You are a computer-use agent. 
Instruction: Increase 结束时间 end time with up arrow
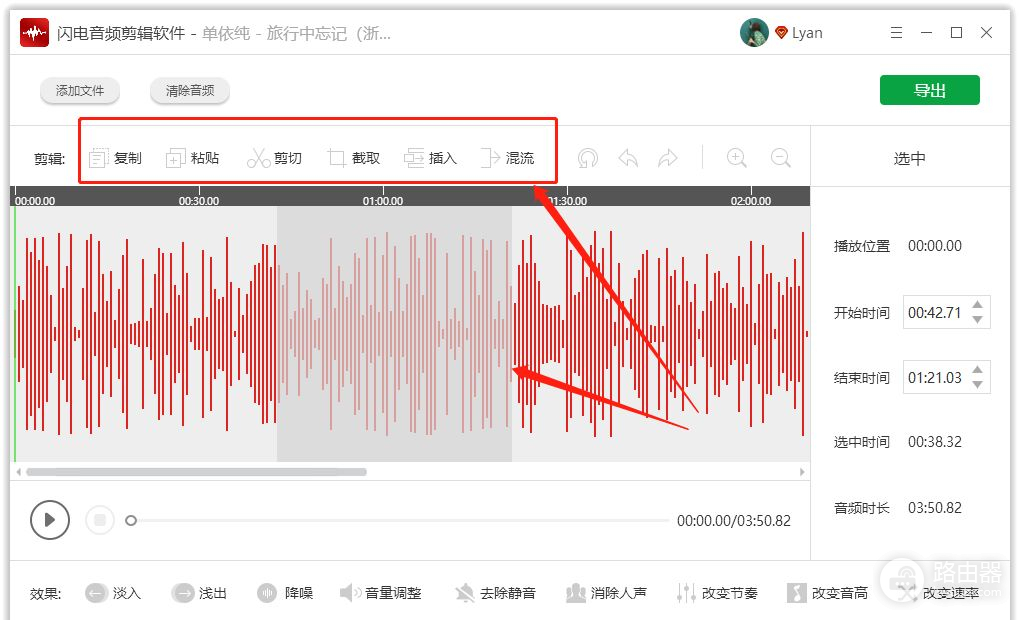977,370
